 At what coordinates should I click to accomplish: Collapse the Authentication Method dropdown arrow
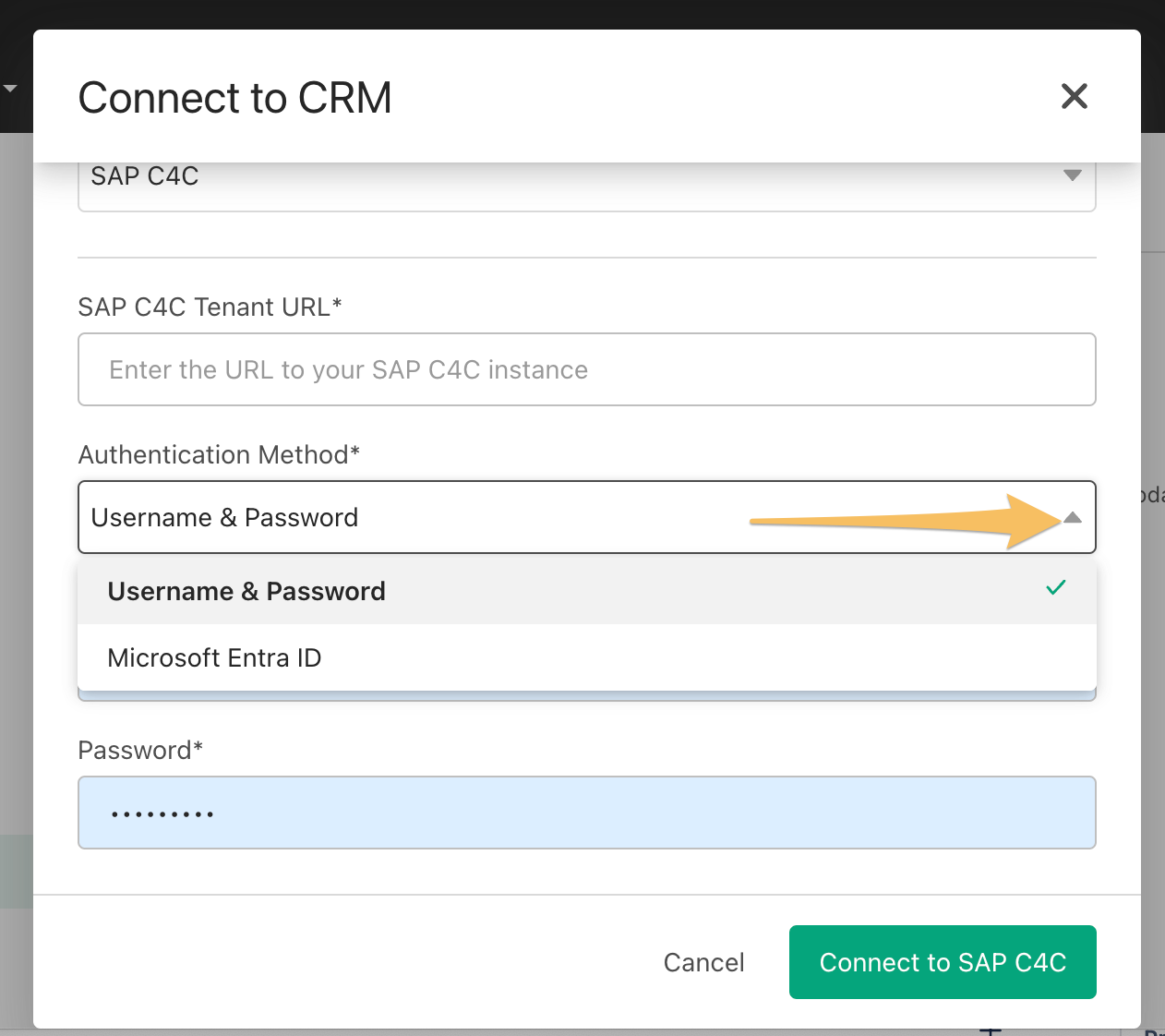(1072, 518)
